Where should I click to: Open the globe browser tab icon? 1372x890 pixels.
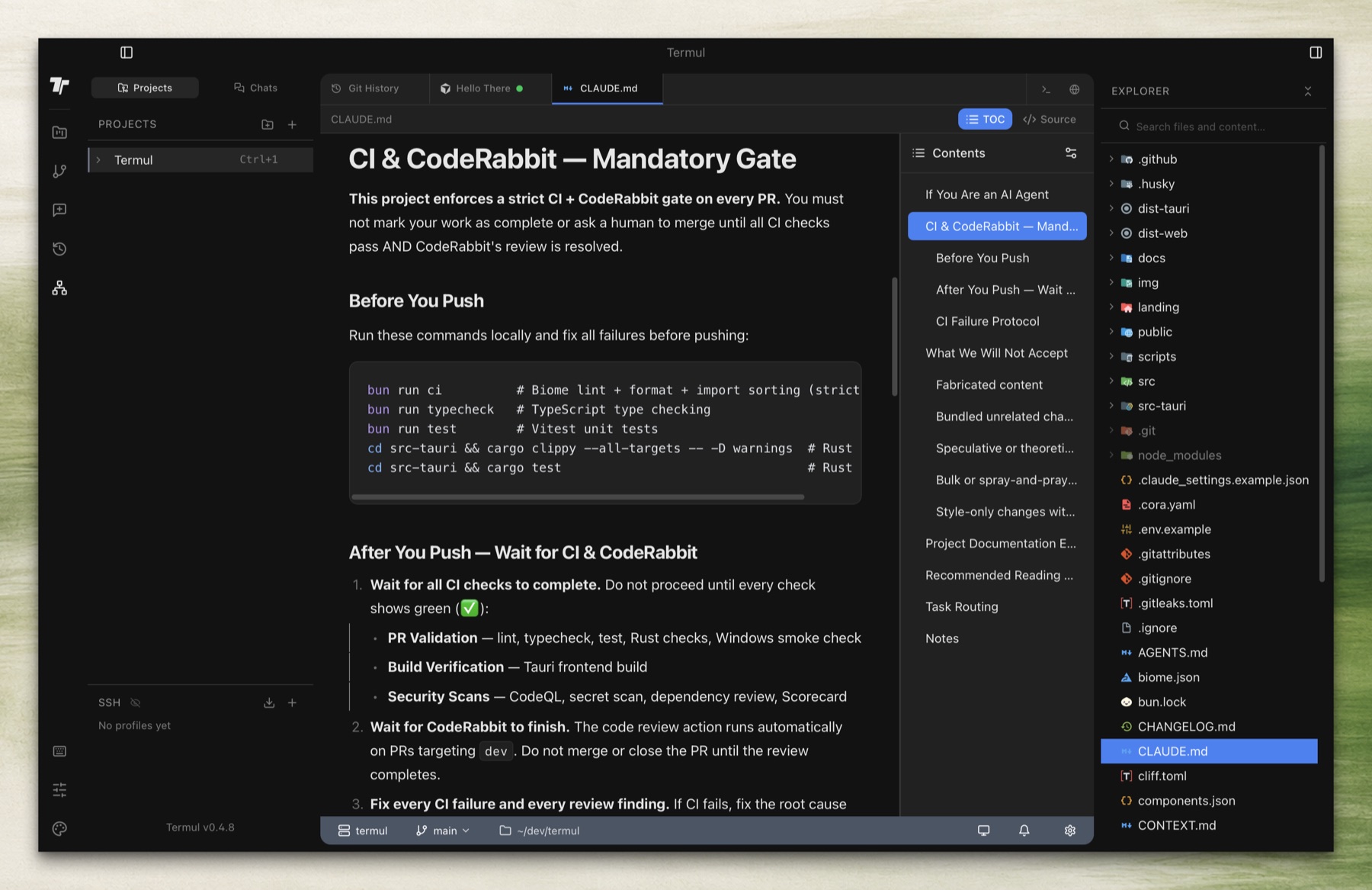(1074, 89)
